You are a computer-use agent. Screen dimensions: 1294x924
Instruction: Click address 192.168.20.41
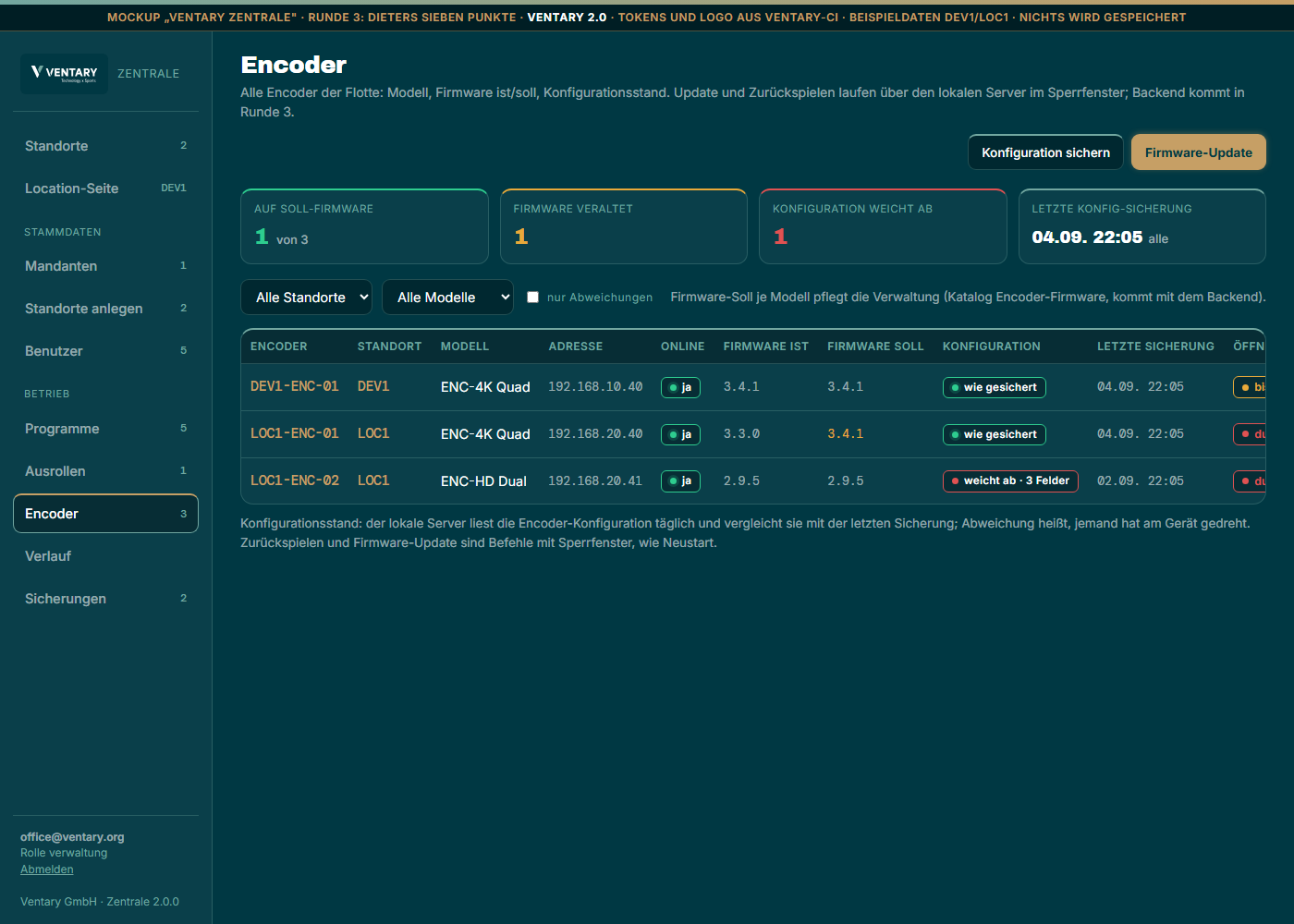pyautogui.click(x=595, y=480)
